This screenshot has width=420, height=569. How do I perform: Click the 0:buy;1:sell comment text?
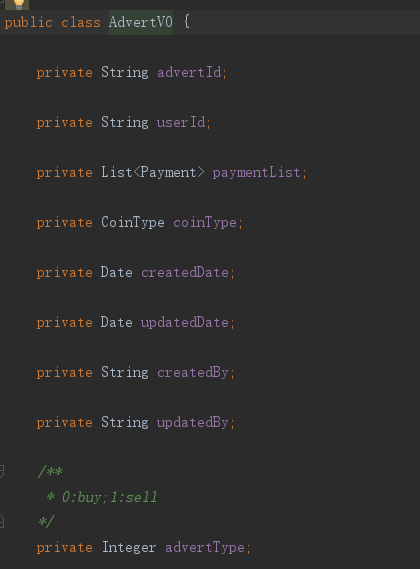[x=110, y=497]
